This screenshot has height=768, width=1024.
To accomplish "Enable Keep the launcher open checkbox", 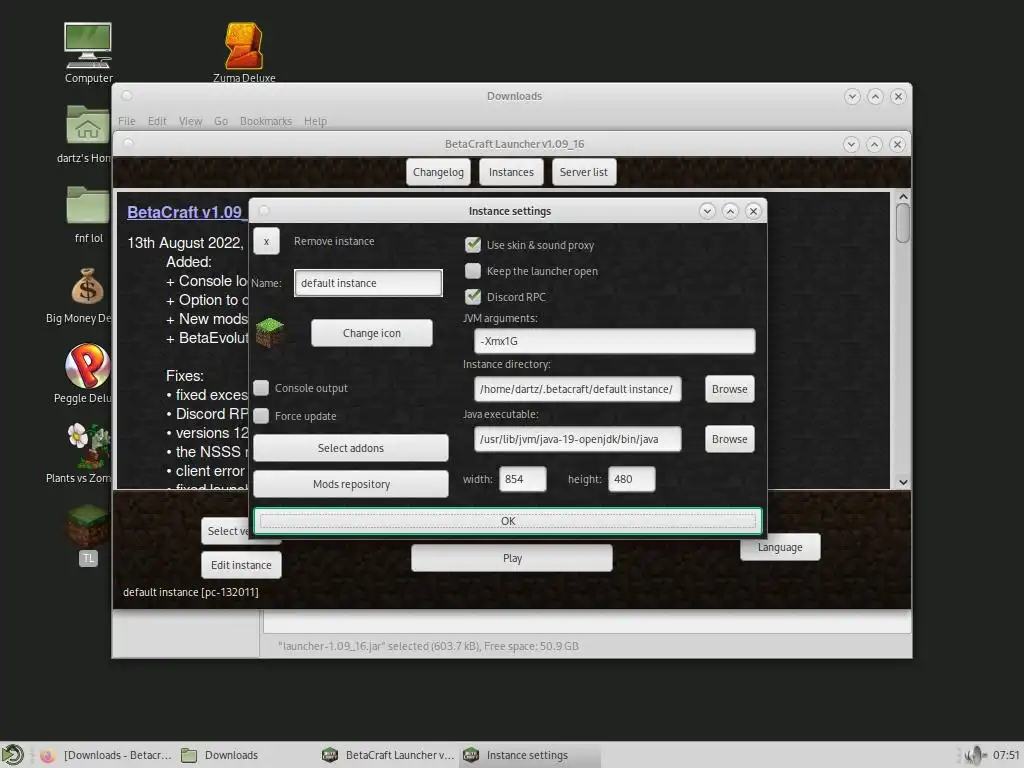I will [x=473, y=270].
